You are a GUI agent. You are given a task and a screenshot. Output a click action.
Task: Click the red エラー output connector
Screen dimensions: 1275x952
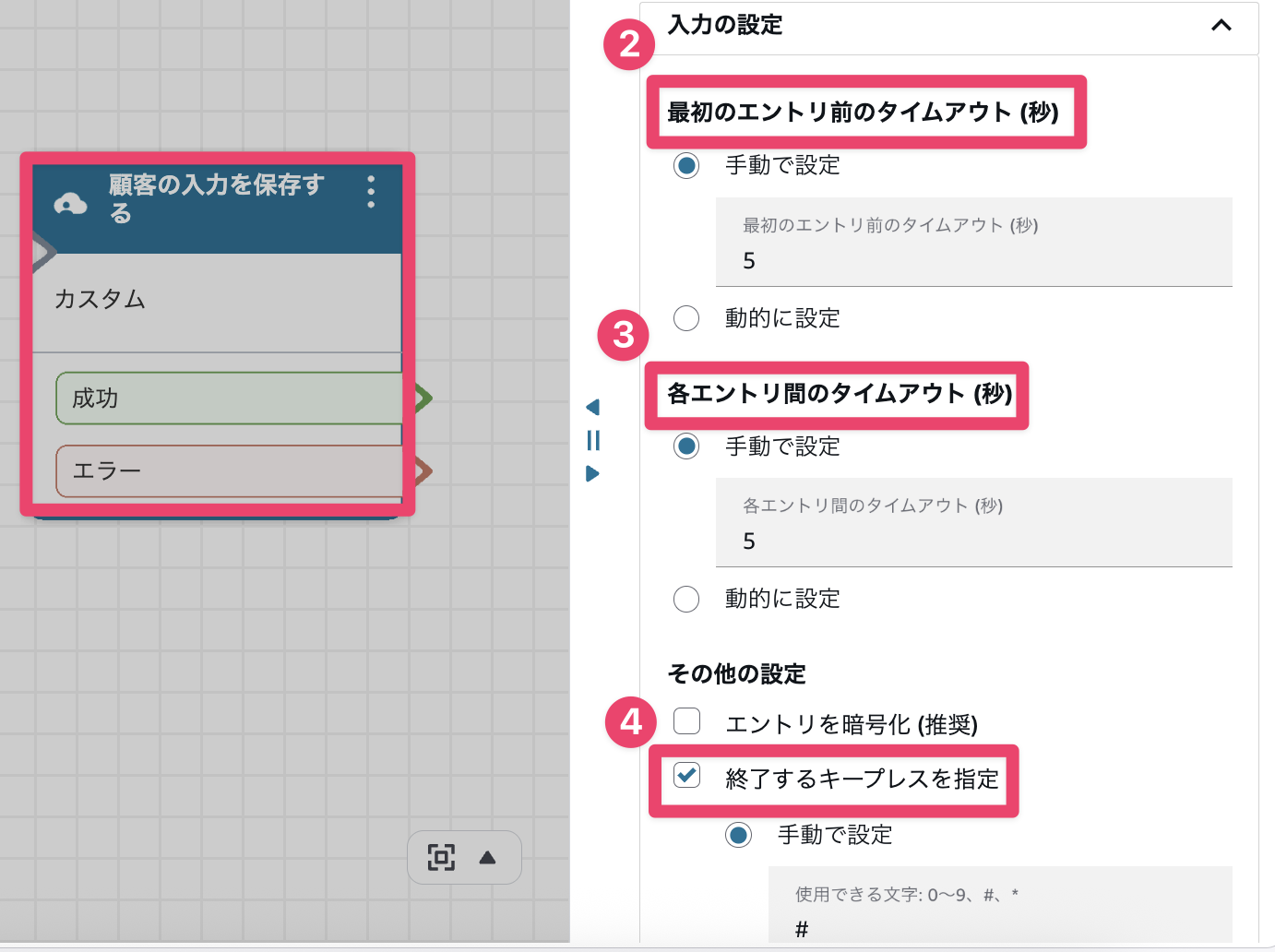[423, 471]
